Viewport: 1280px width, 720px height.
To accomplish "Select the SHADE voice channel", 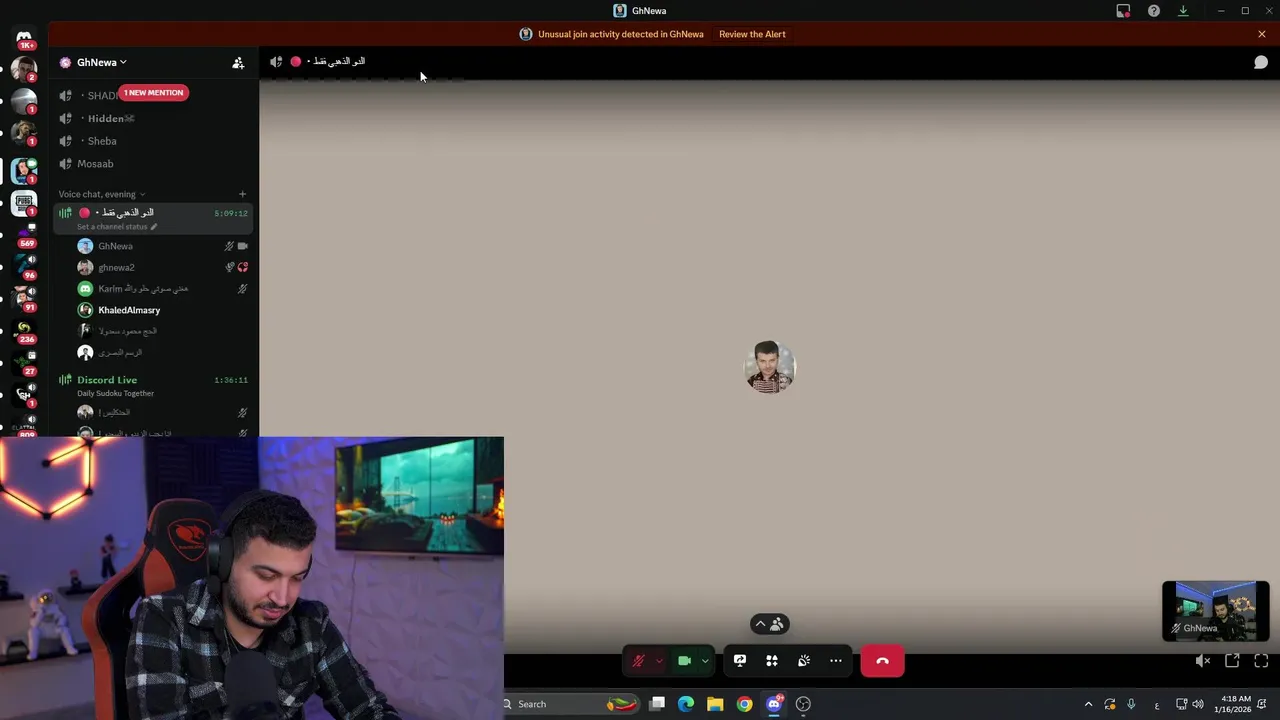I will [x=152, y=96].
